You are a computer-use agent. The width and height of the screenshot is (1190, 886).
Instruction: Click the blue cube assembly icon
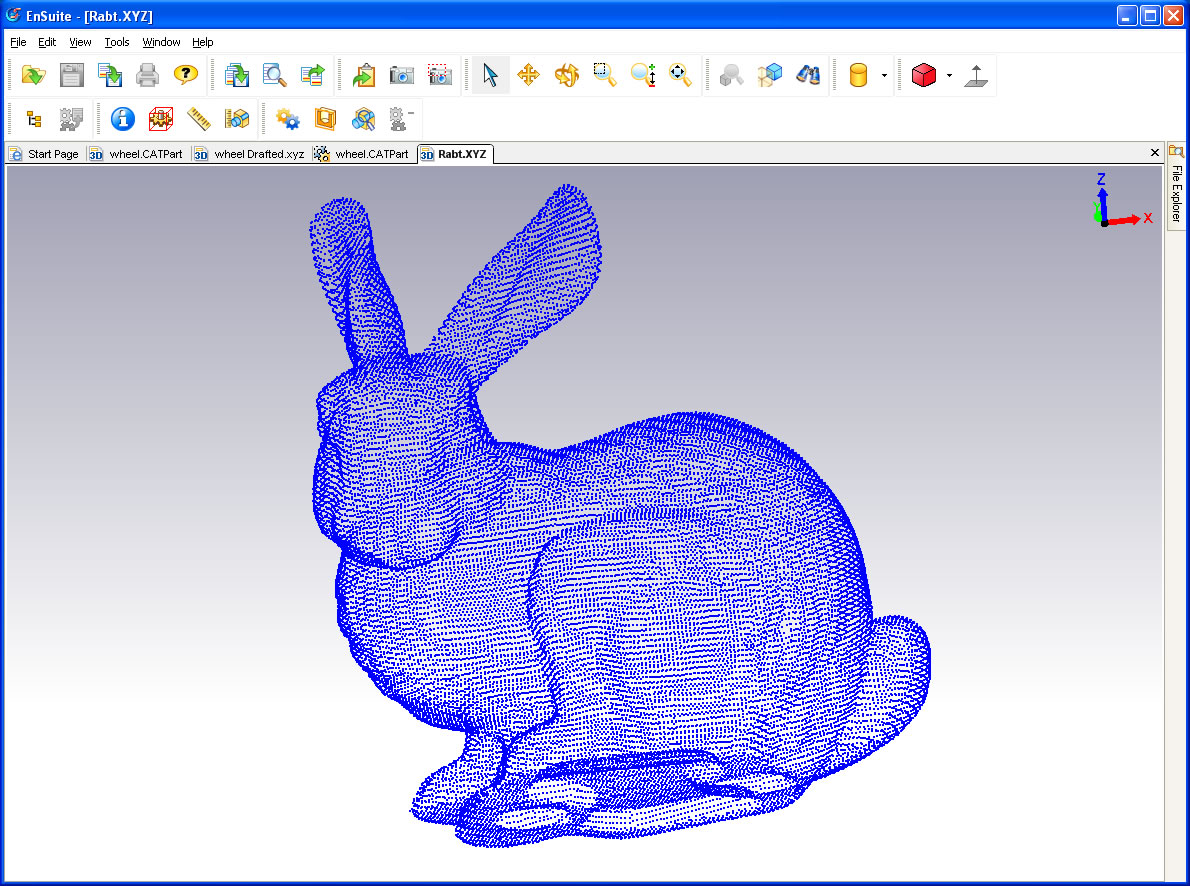[770, 75]
